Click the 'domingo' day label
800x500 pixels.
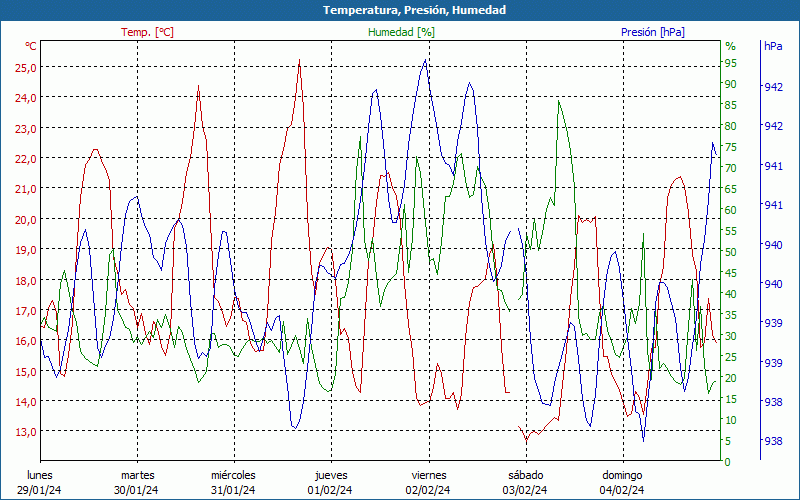tap(622, 476)
